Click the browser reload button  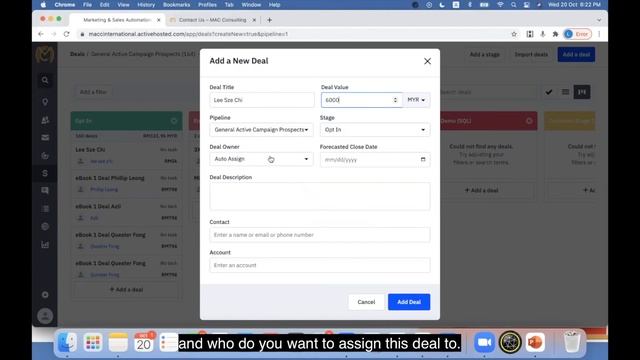[67, 34]
